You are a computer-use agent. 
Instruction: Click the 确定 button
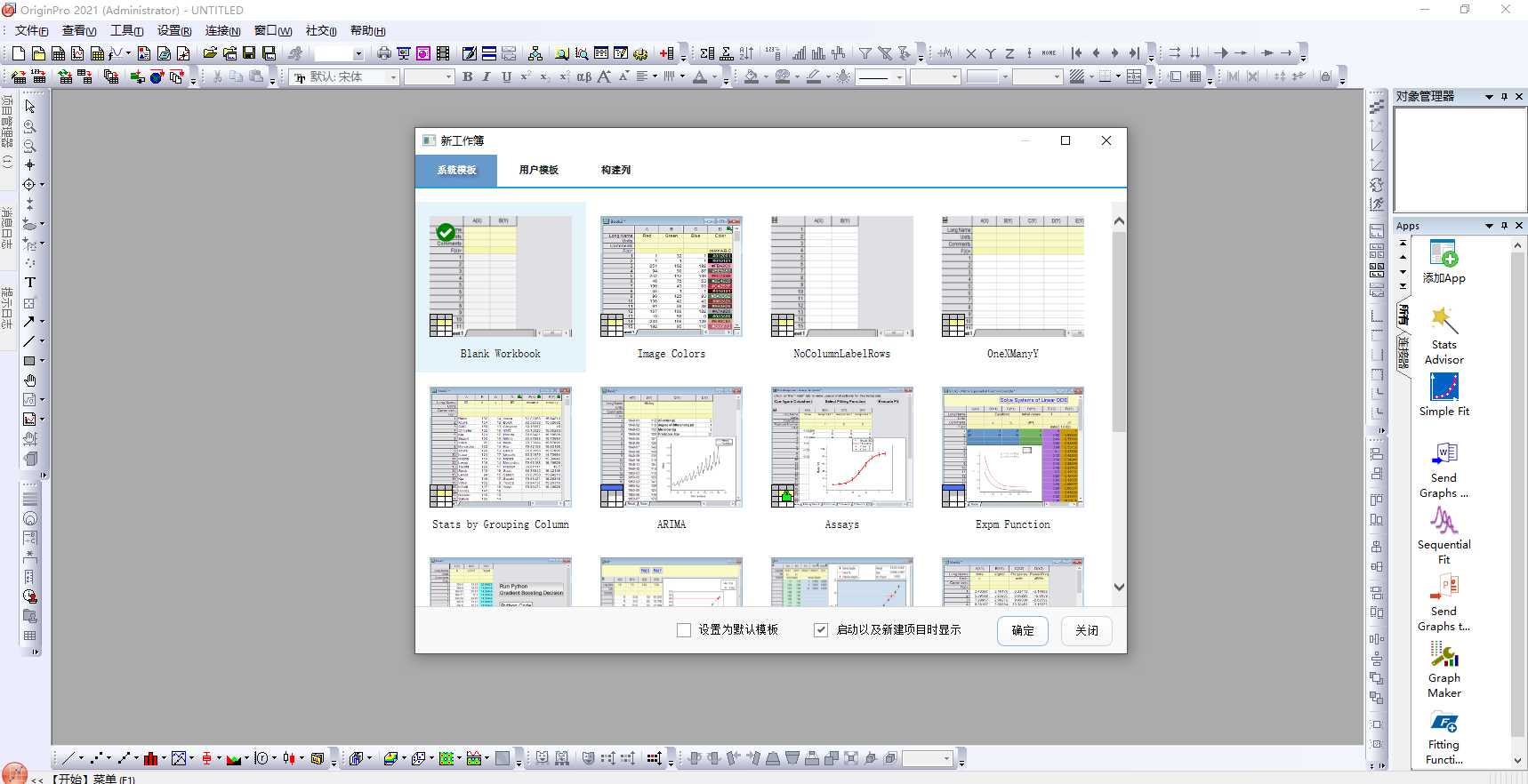(x=1023, y=630)
